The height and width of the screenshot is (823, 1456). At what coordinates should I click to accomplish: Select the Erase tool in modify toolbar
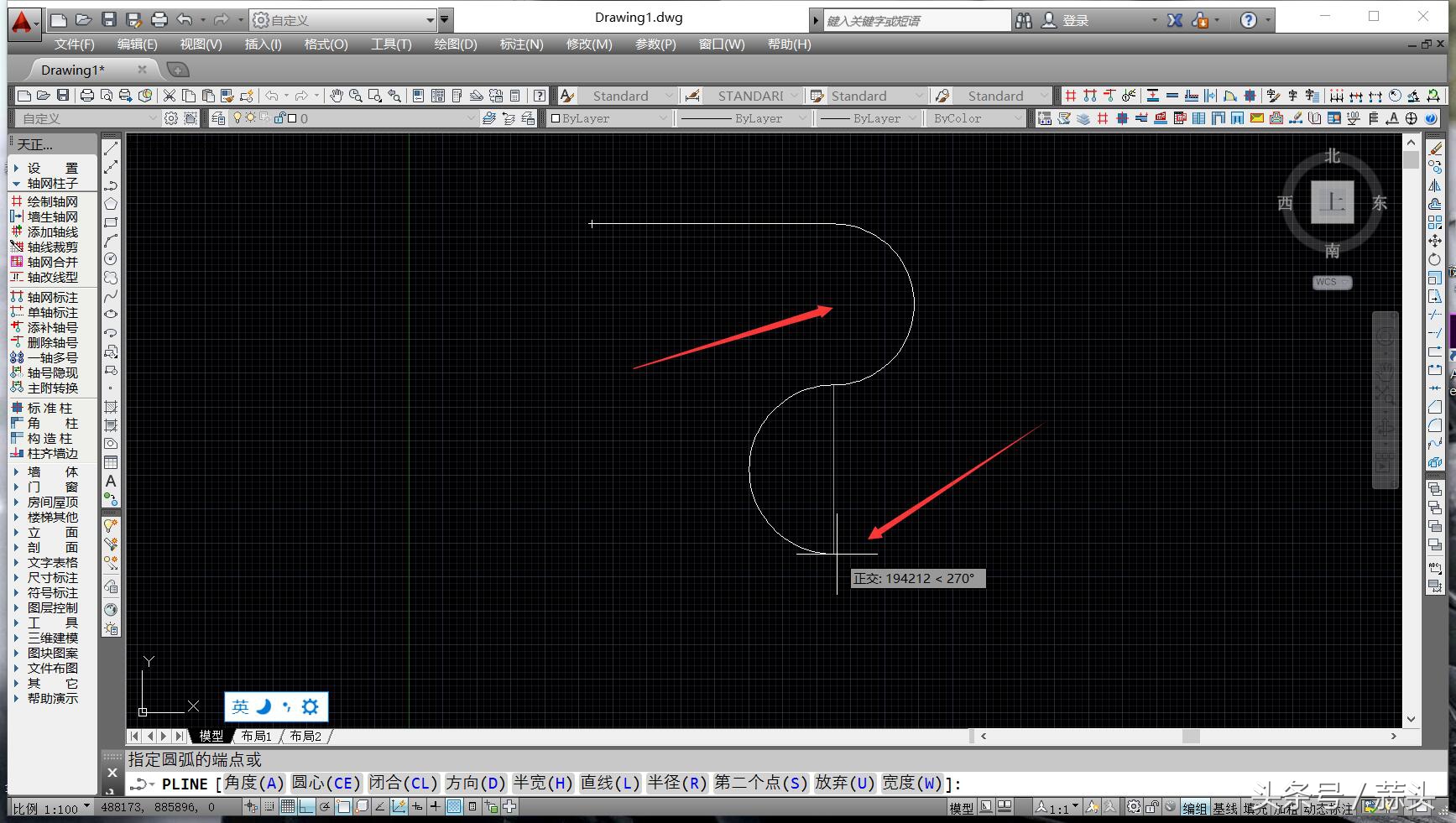tap(1435, 148)
